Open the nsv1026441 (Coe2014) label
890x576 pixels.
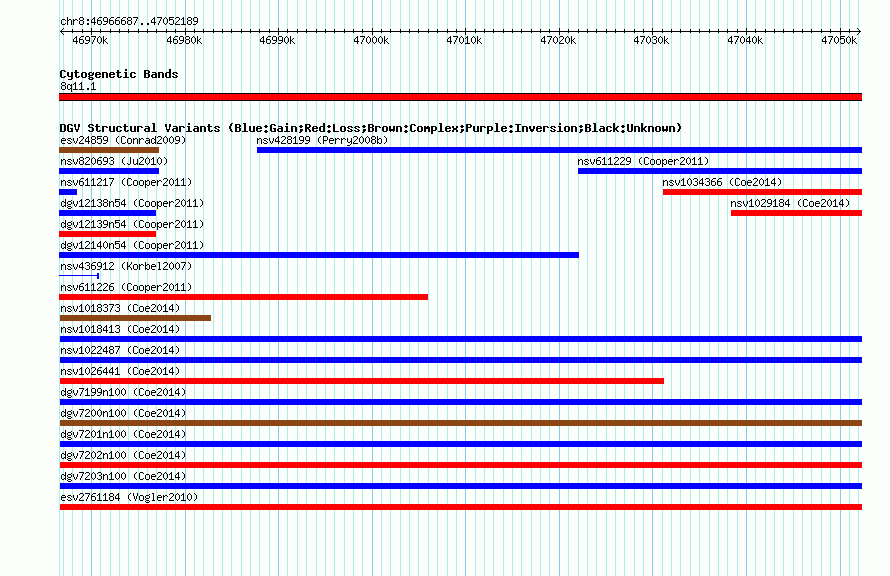tap(120, 371)
